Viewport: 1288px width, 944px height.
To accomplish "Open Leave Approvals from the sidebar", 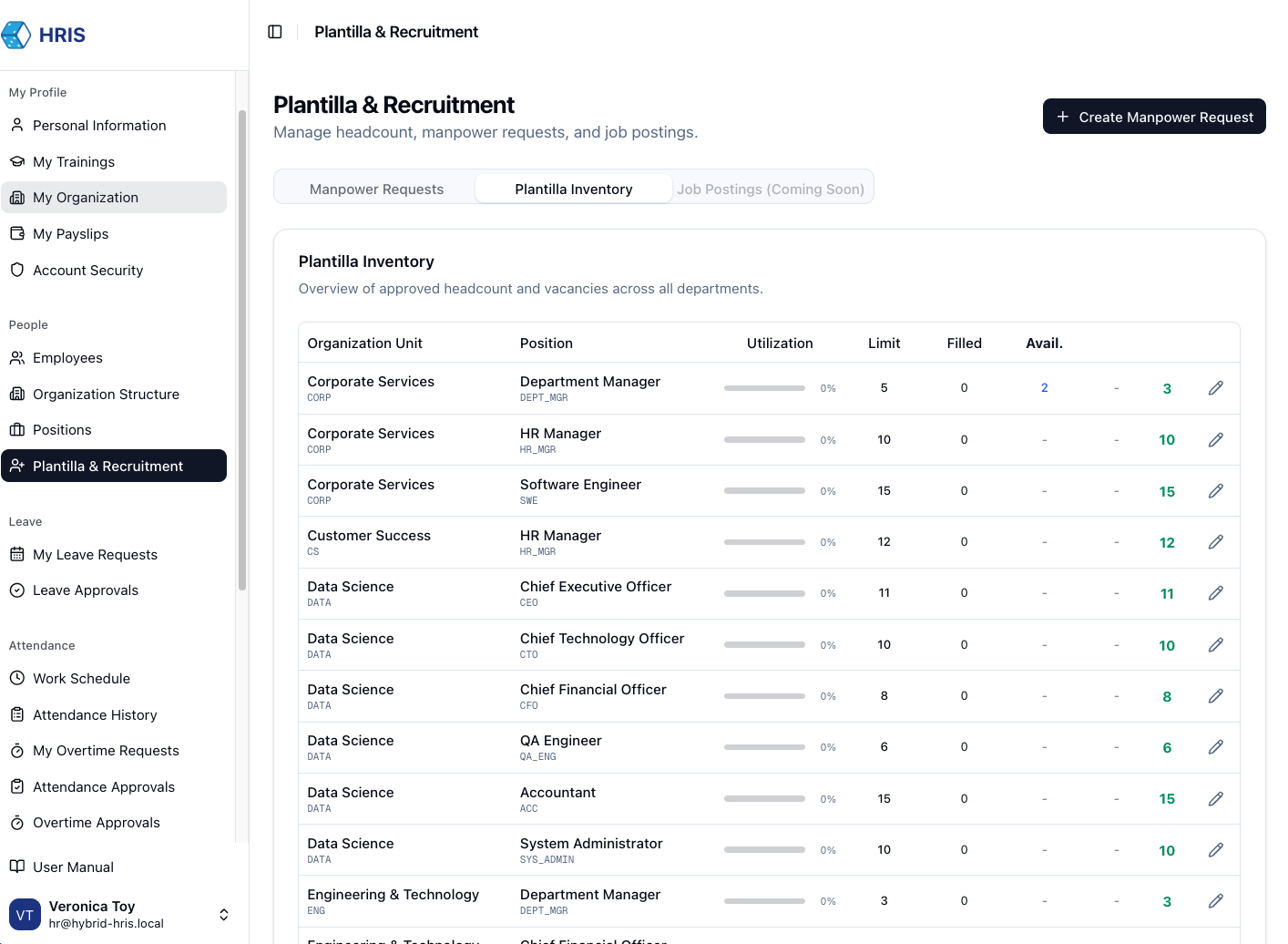I will coord(85,590).
